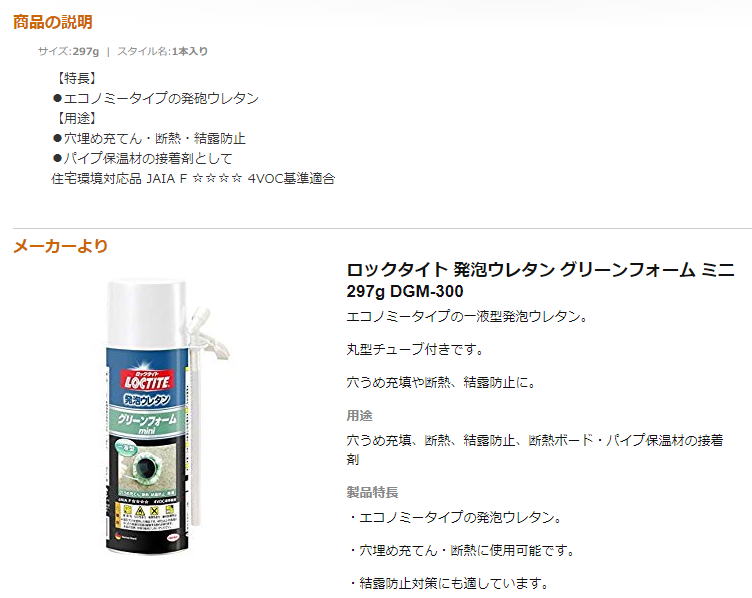Viewport: 752px width, 598px height.
Task: Click the 発泡ウレタン blue band on the can
Action: tap(146, 399)
